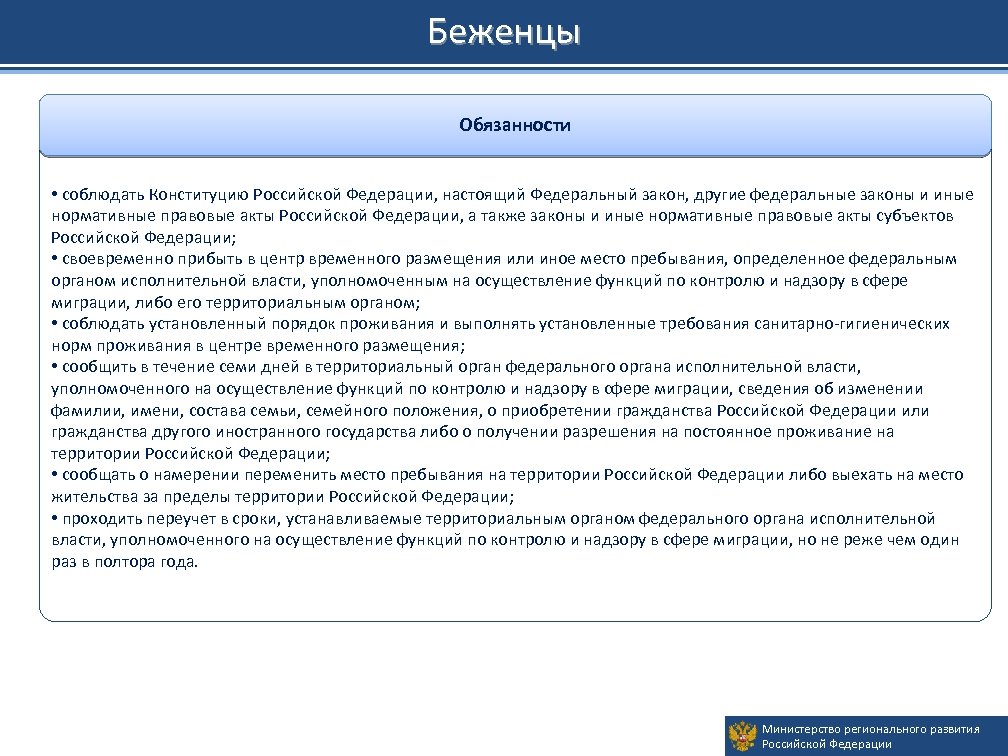Click the bullet starting "своевременно прибыть в центр"
1008x756 pixels.
point(504,281)
